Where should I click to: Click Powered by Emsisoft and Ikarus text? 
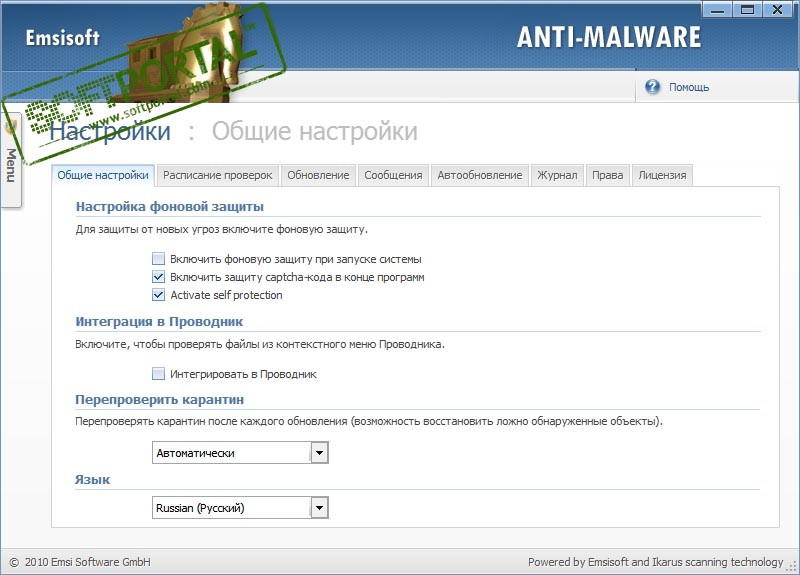click(655, 562)
